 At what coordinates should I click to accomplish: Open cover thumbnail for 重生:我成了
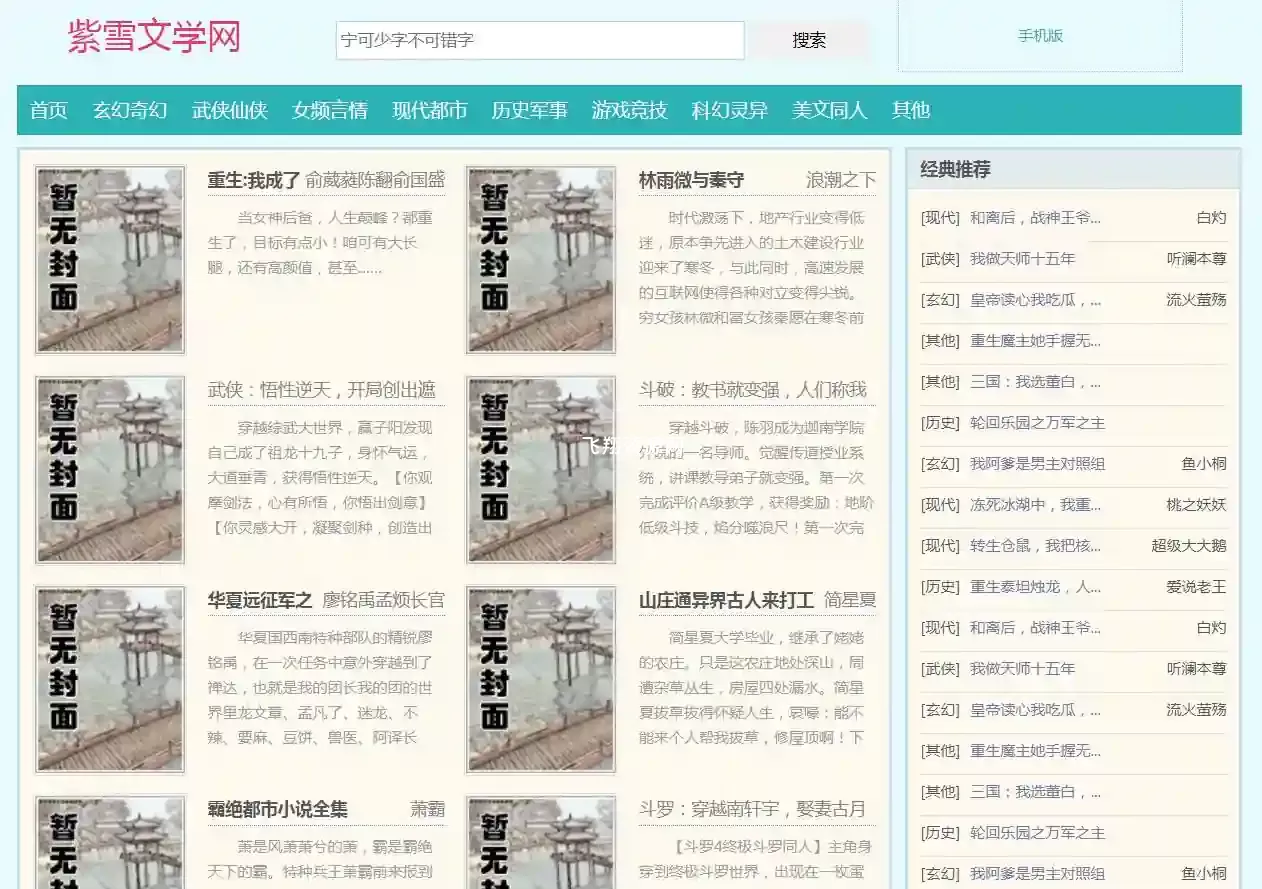(110, 260)
